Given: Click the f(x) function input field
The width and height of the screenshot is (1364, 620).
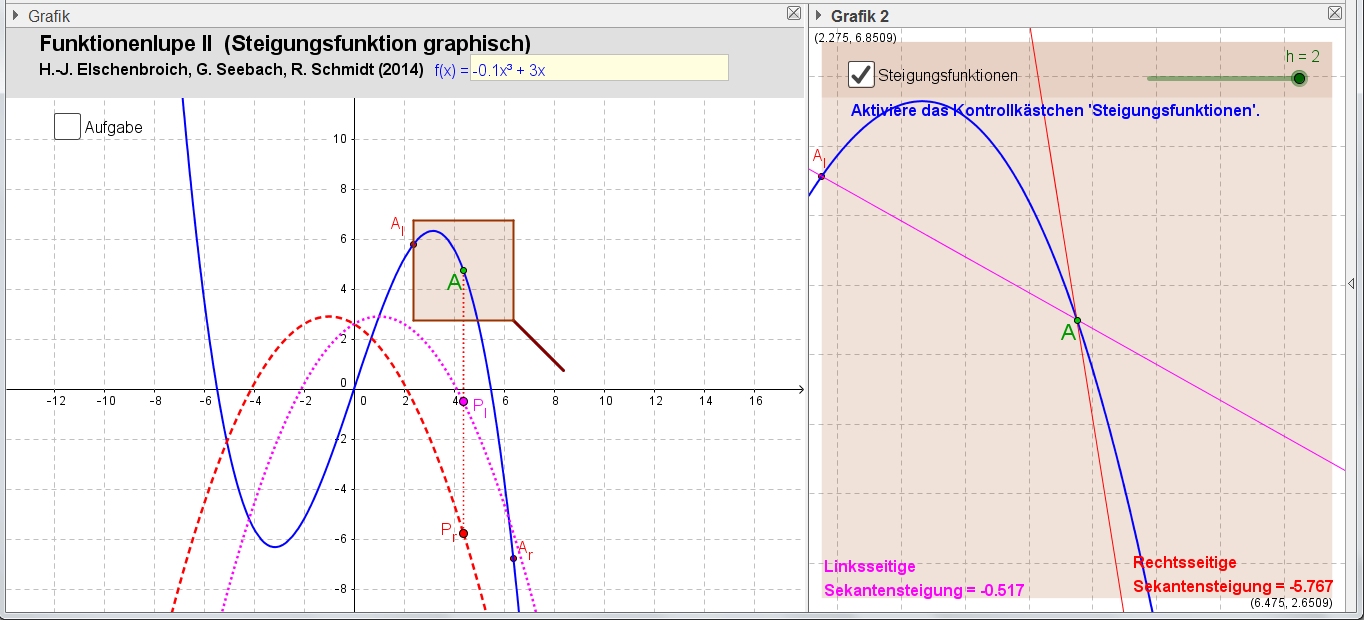Looking at the screenshot, I should pyautogui.click(x=599, y=68).
